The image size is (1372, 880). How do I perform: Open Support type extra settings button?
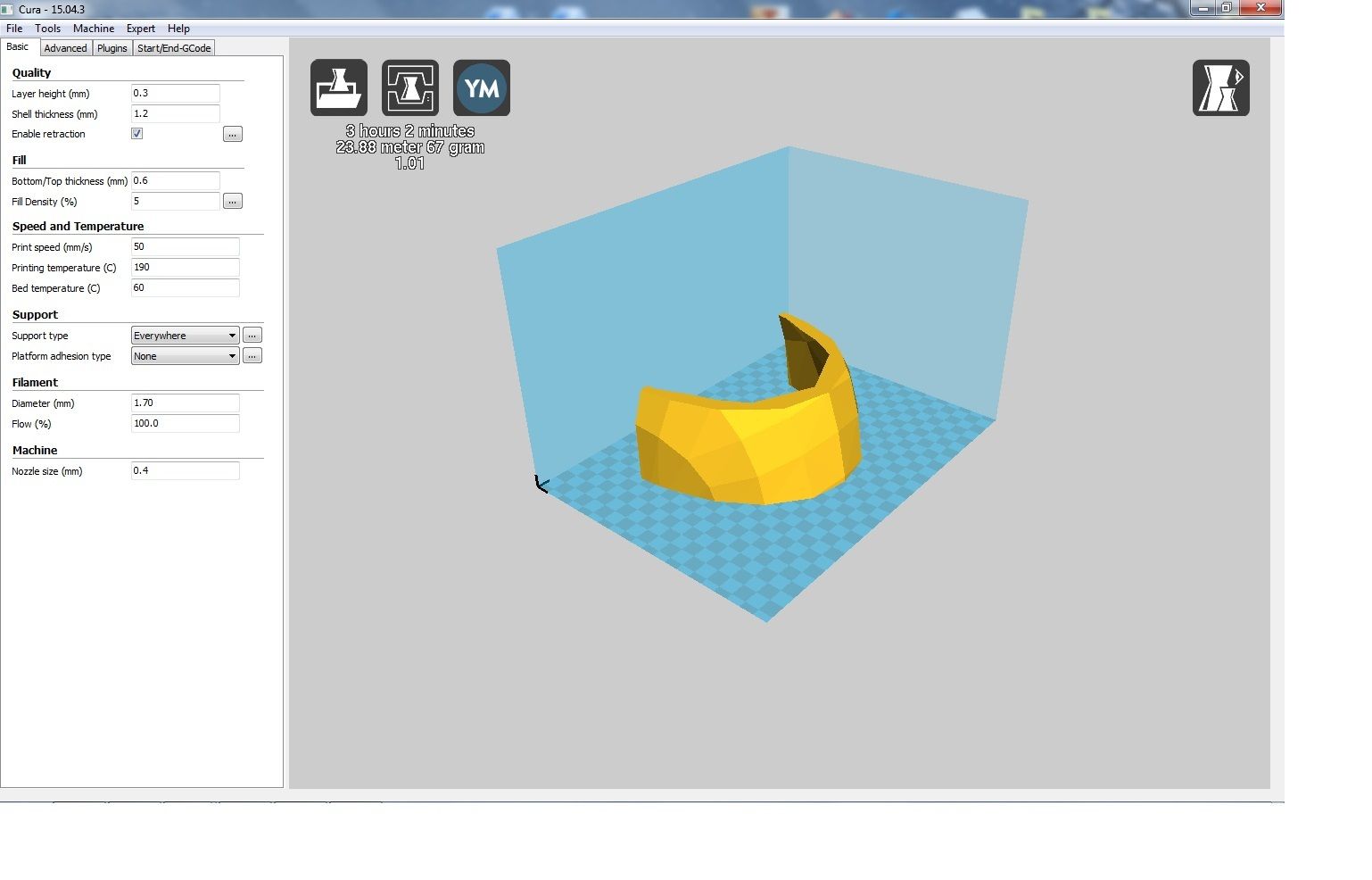coord(252,336)
